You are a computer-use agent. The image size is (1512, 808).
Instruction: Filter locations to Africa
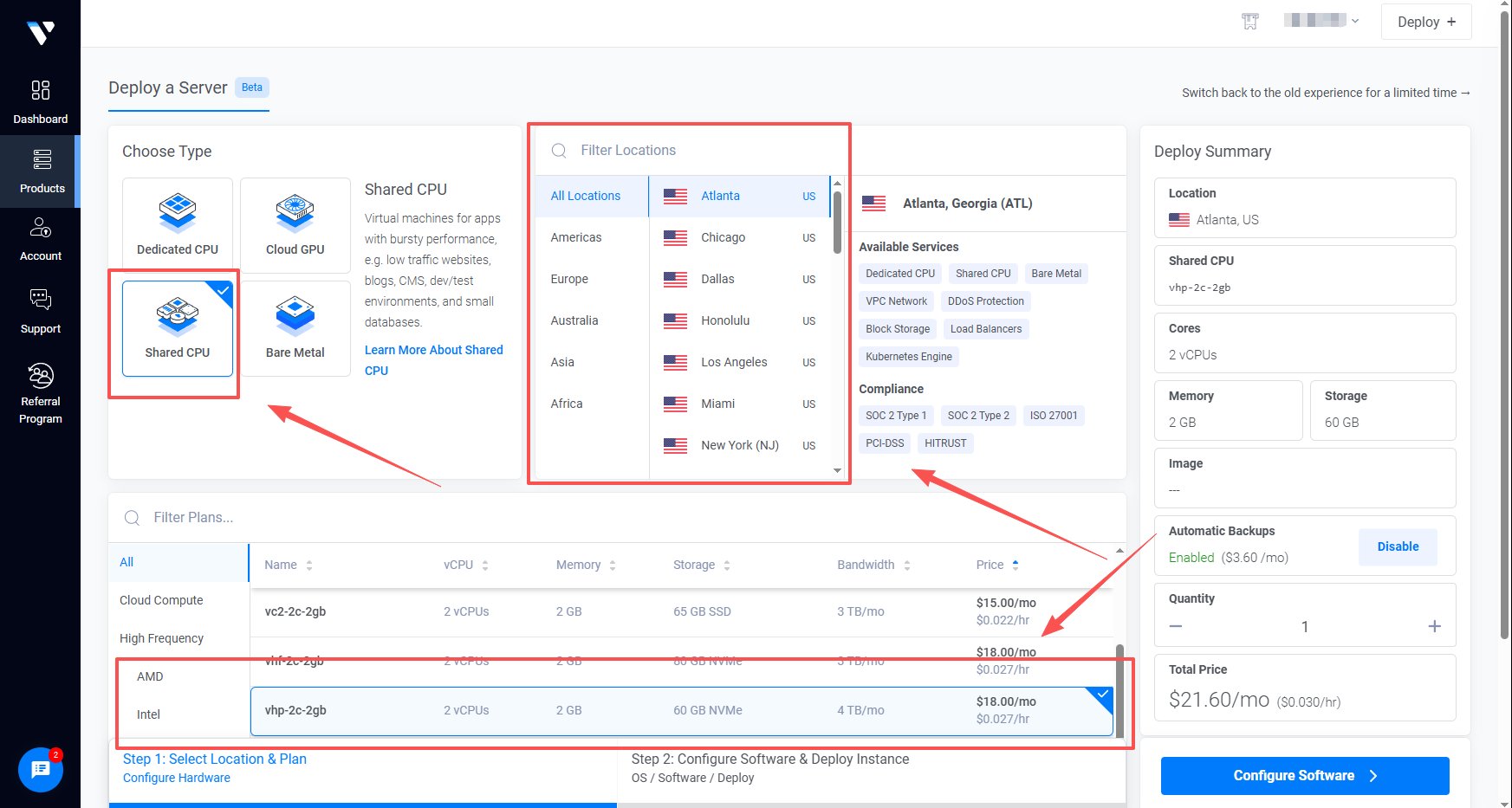[592, 404]
